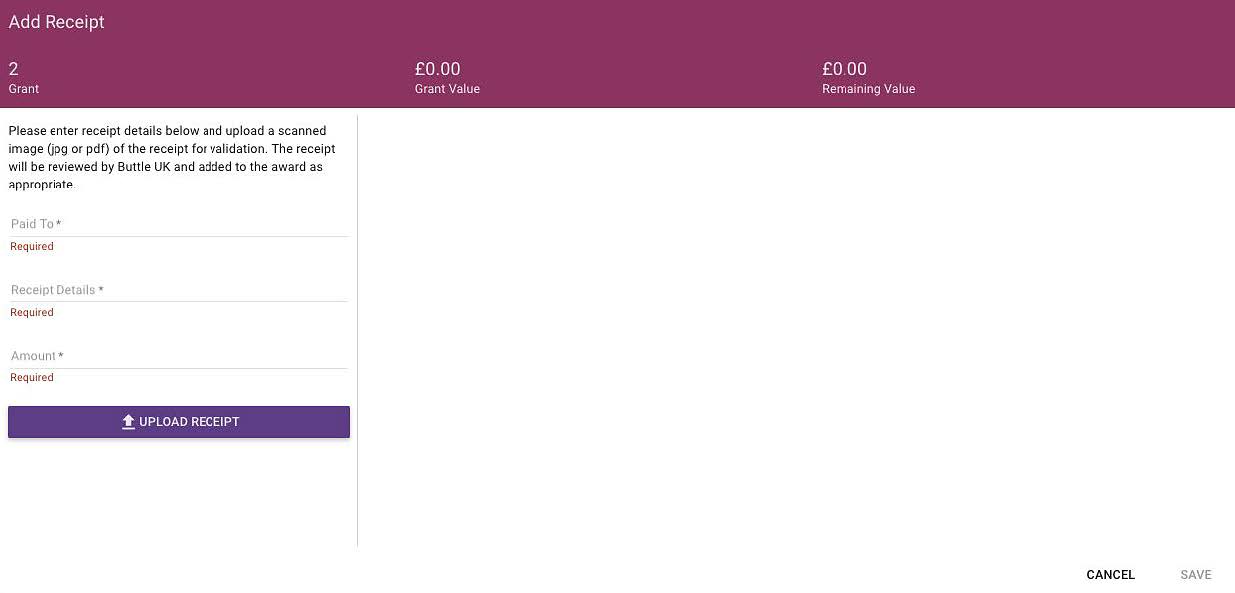The width and height of the screenshot is (1235, 593).
Task: Select the Amount input field
Action: (x=178, y=356)
